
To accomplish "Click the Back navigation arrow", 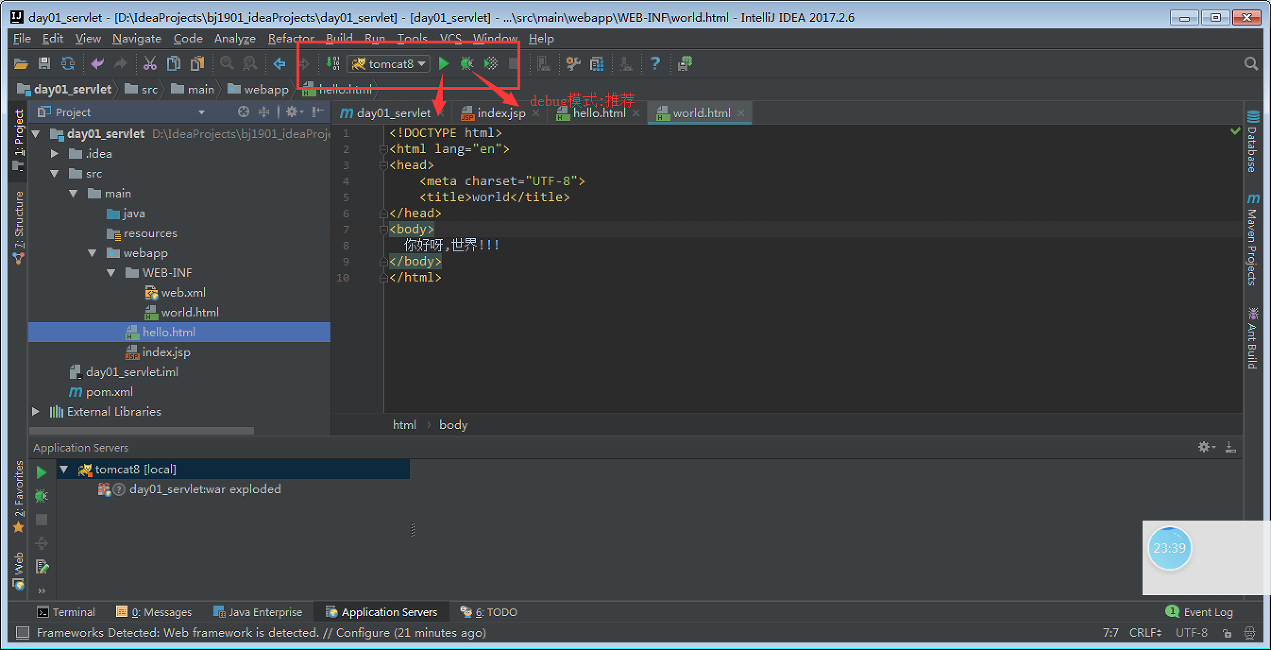I will 280,64.
